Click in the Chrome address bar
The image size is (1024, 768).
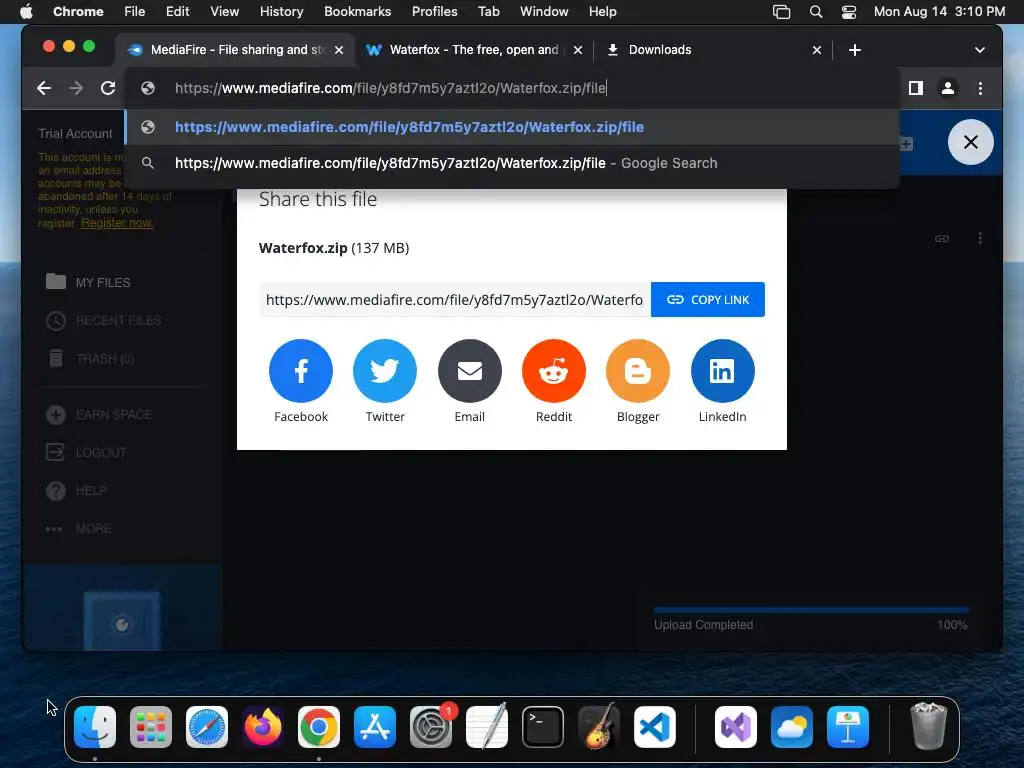click(512, 88)
